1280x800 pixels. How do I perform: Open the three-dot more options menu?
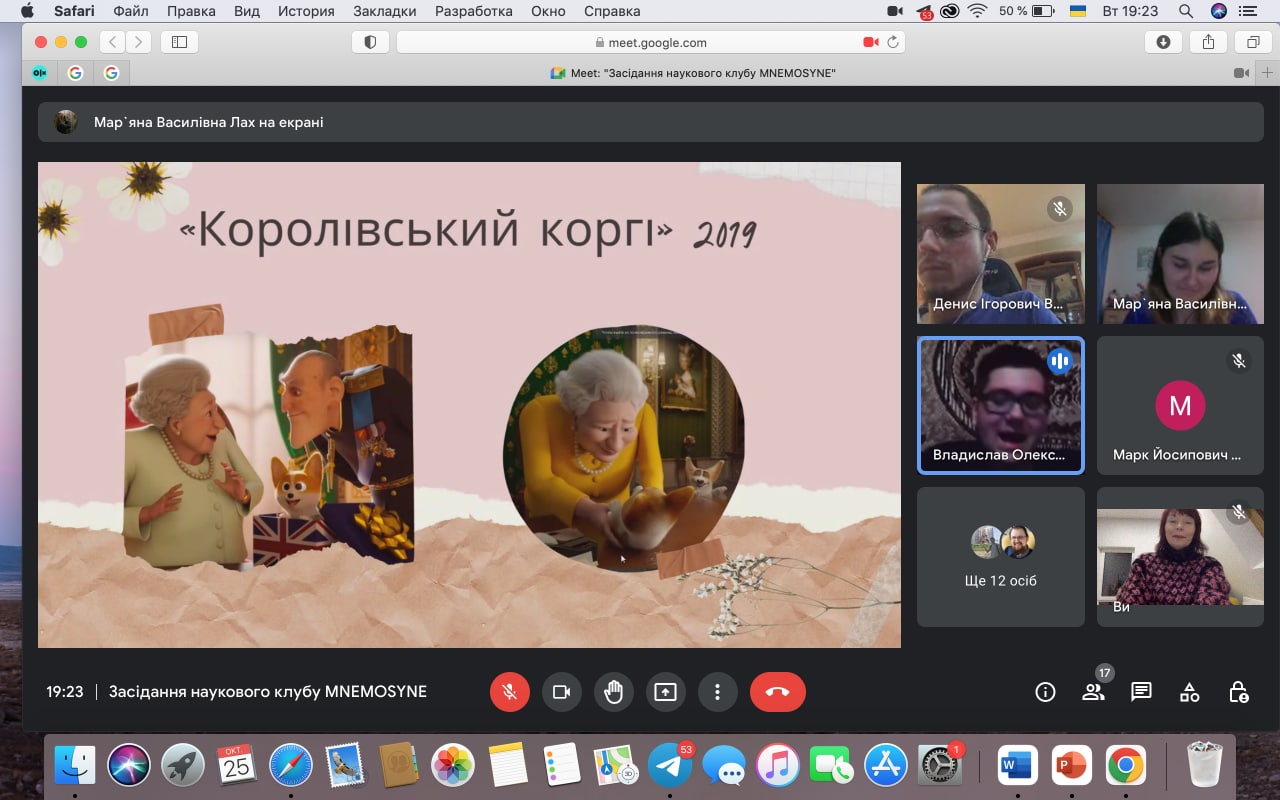(x=717, y=692)
